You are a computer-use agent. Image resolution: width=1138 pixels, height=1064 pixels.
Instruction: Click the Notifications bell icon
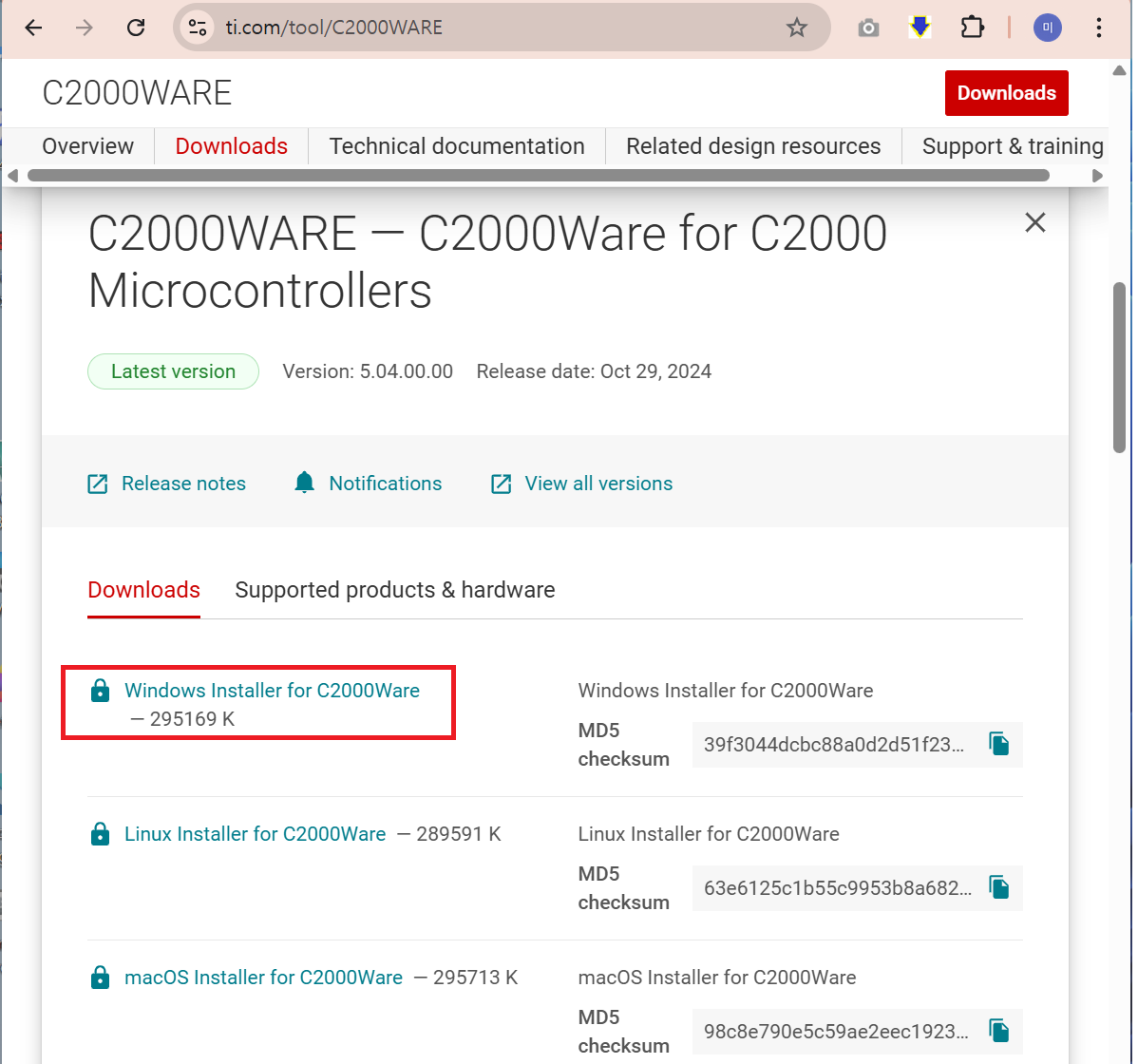pos(304,483)
